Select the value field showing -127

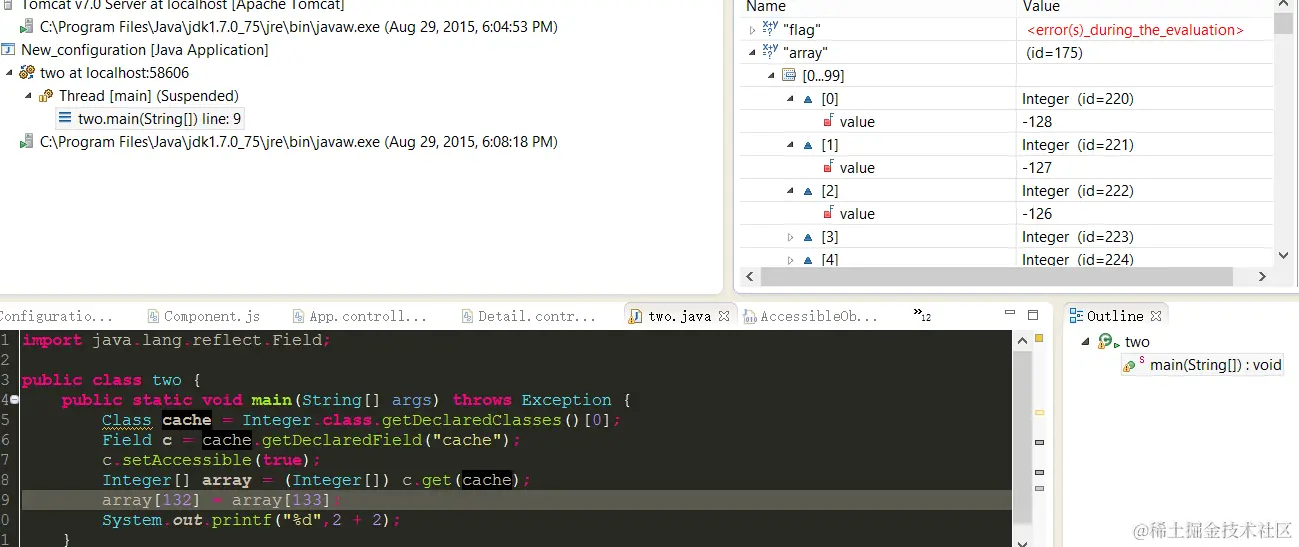coord(1037,168)
